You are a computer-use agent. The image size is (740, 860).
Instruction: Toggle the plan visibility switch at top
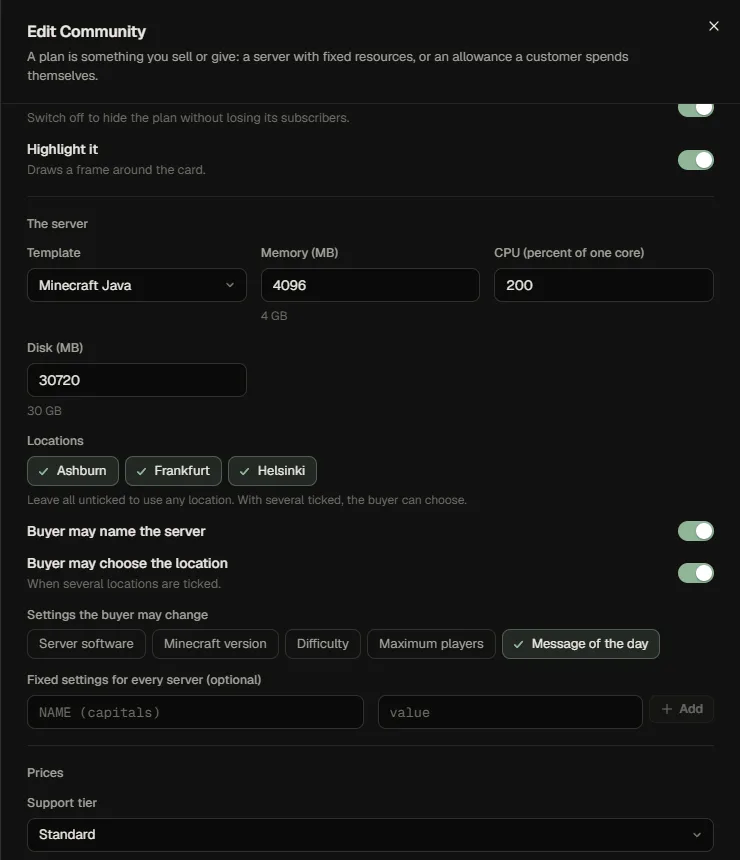click(696, 109)
